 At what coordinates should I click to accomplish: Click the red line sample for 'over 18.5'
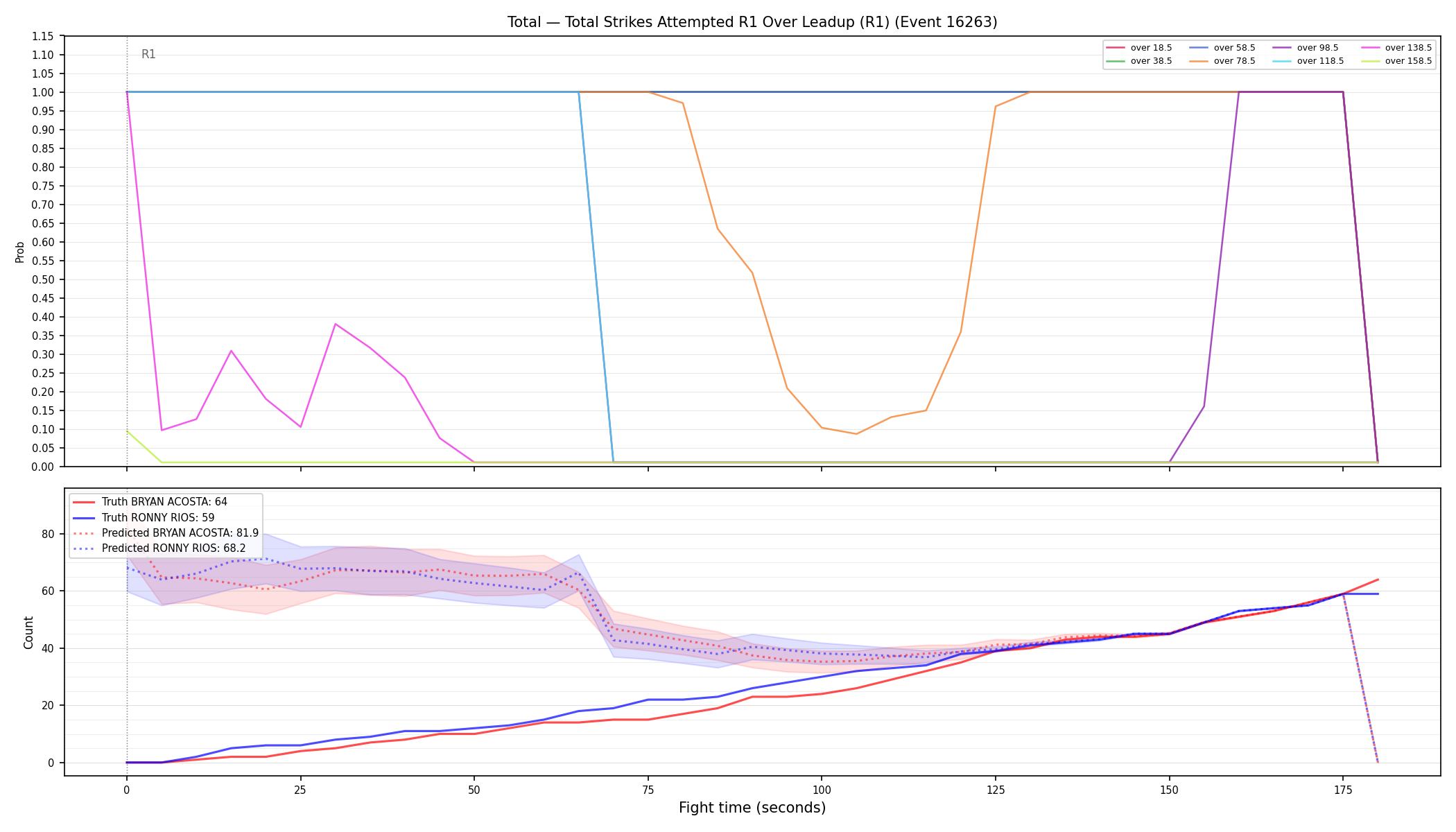coord(1116,48)
